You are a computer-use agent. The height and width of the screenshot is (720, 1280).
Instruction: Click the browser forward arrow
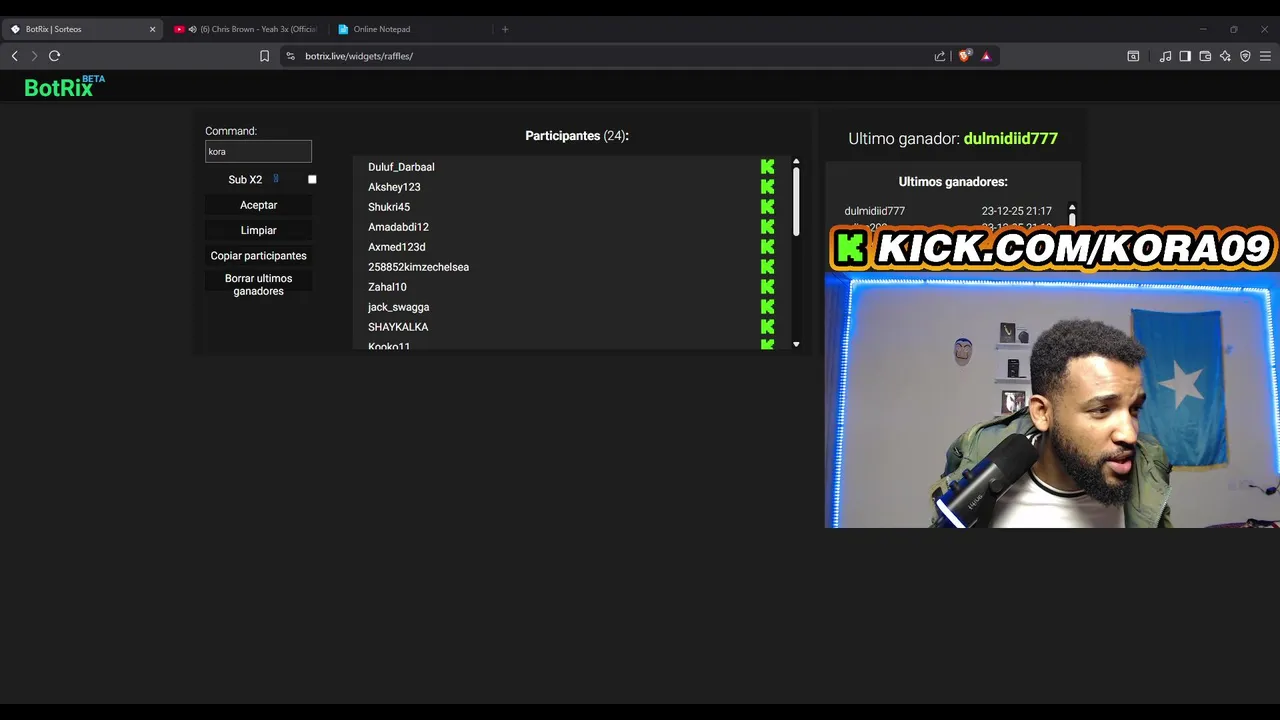click(x=34, y=56)
